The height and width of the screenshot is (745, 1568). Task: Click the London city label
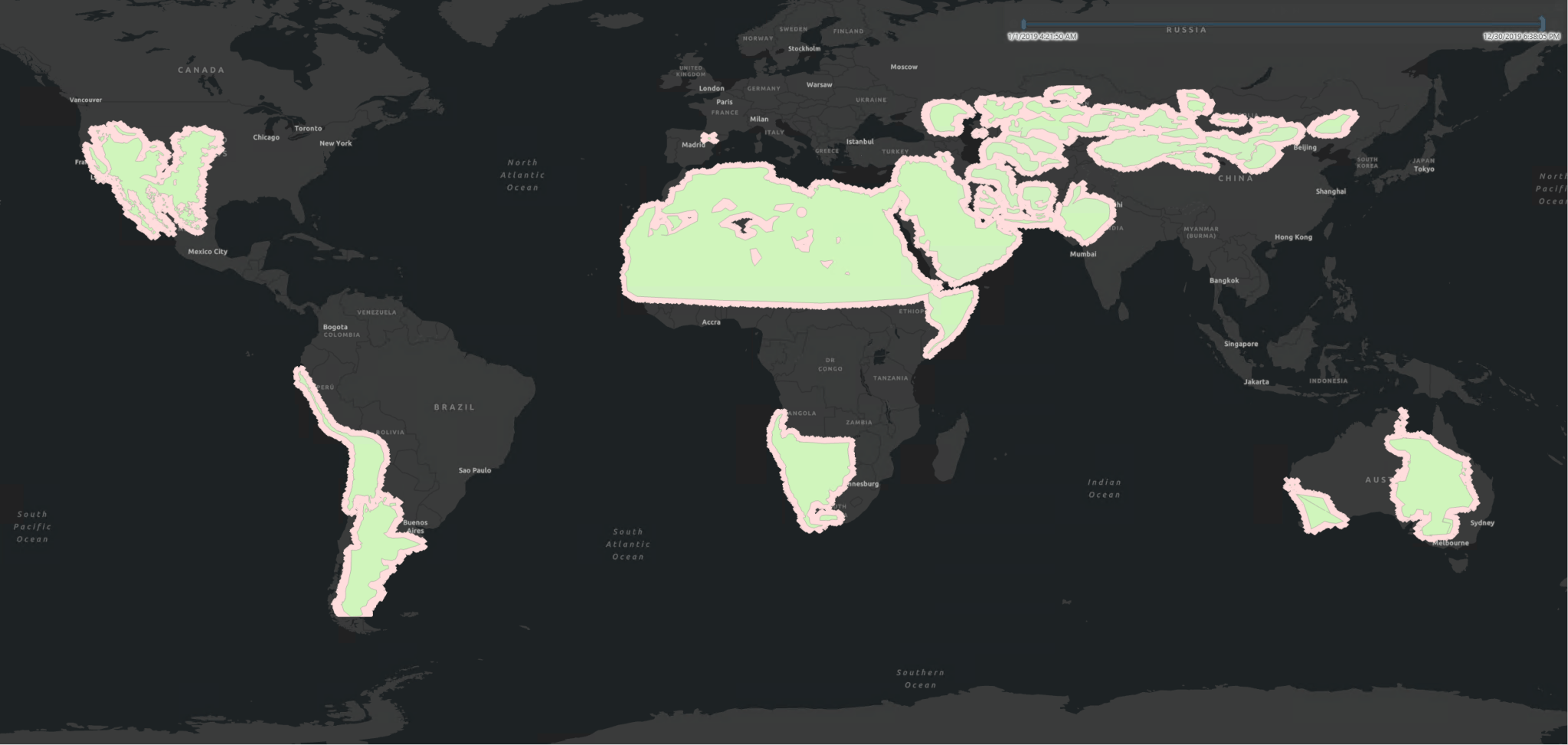712,88
